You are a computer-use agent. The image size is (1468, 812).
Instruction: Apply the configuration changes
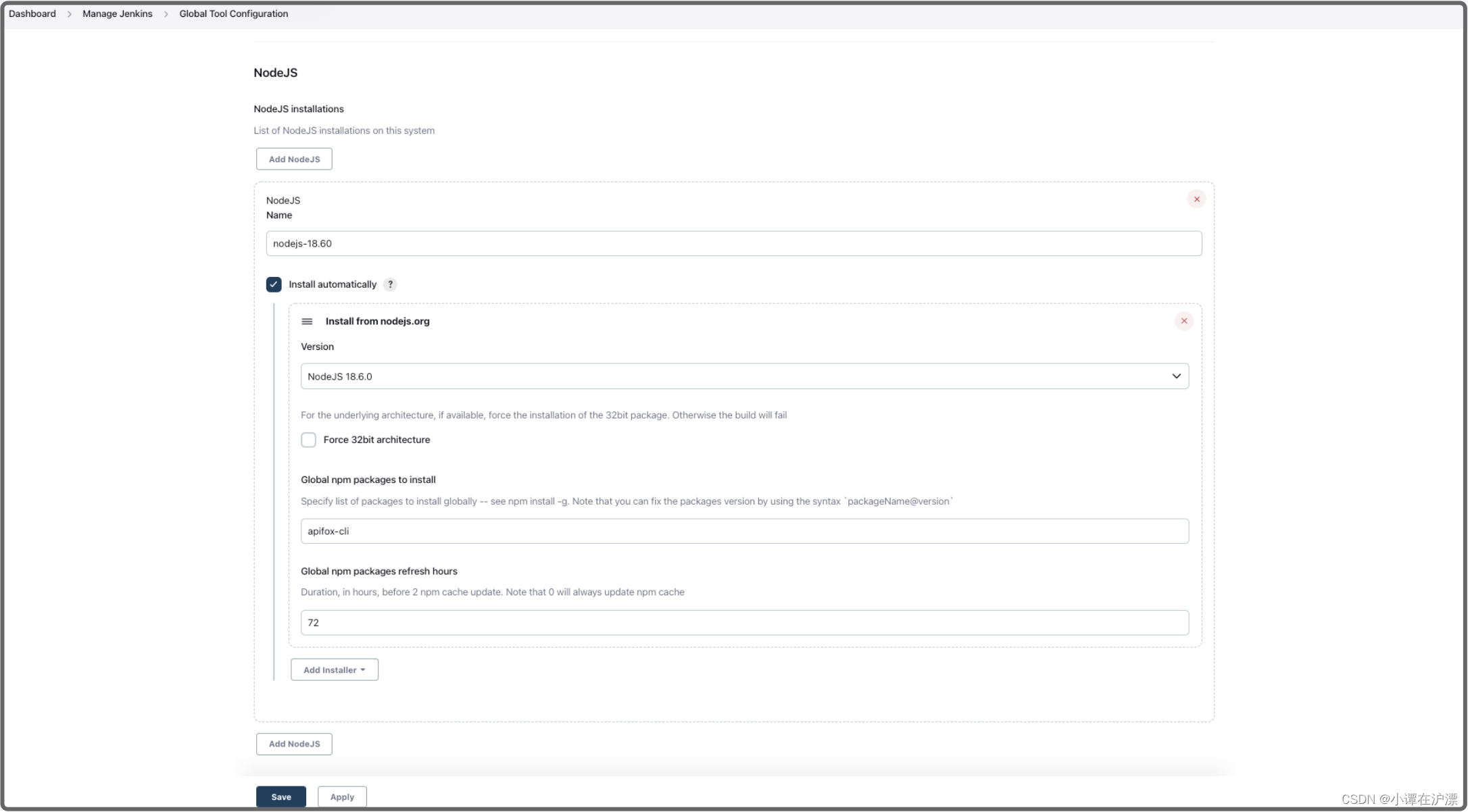[342, 797]
